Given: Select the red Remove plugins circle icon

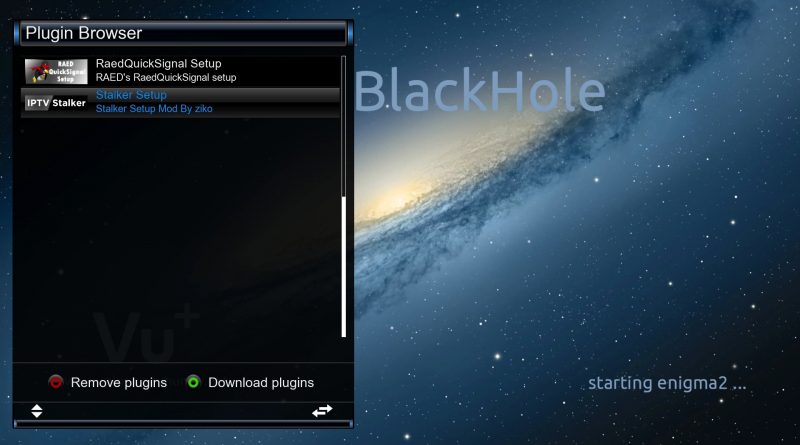Looking at the screenshot, I should 56,382.
